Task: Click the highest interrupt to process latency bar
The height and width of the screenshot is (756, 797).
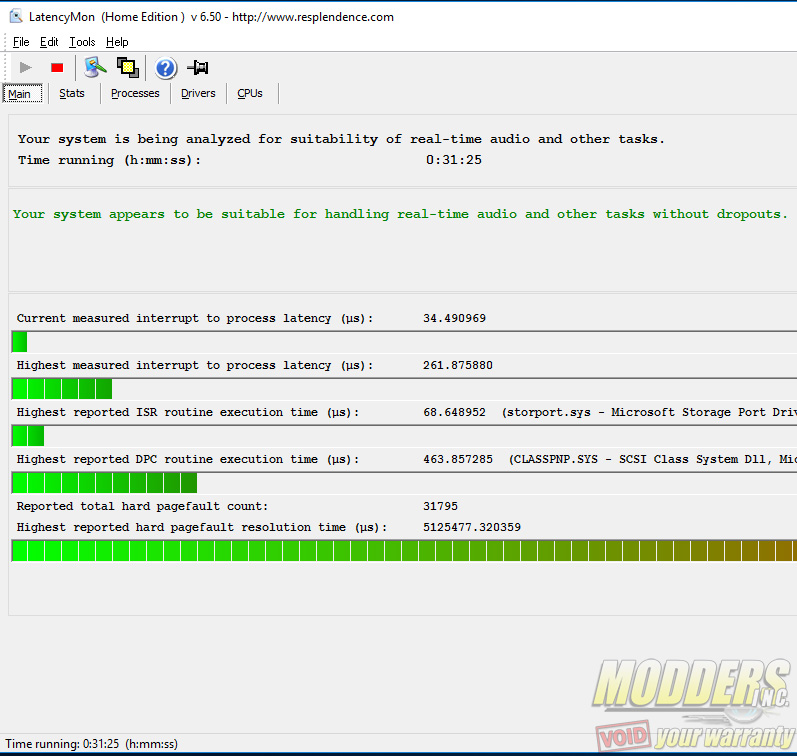Action: pyautogui.click(x=404, y=389)
